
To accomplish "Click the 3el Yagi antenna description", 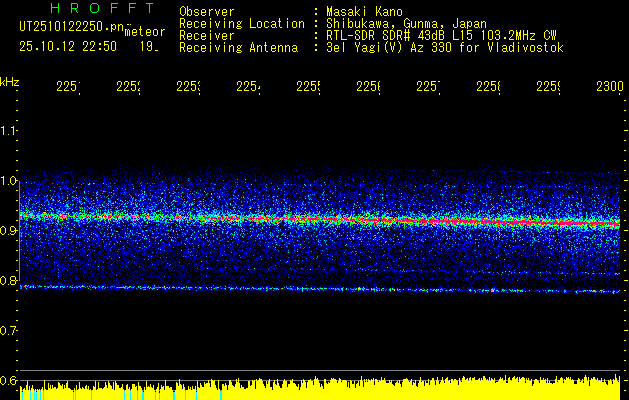I will point(445,48).
